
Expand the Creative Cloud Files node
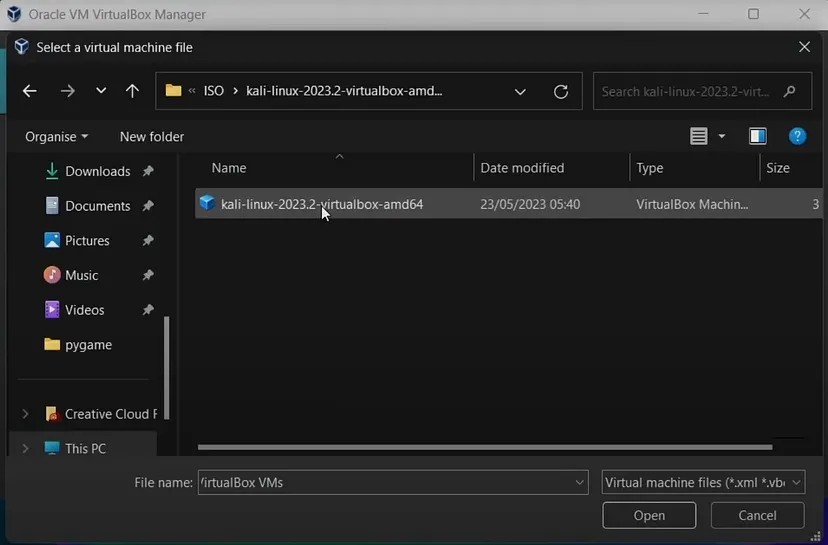click(x=25, y=414)
